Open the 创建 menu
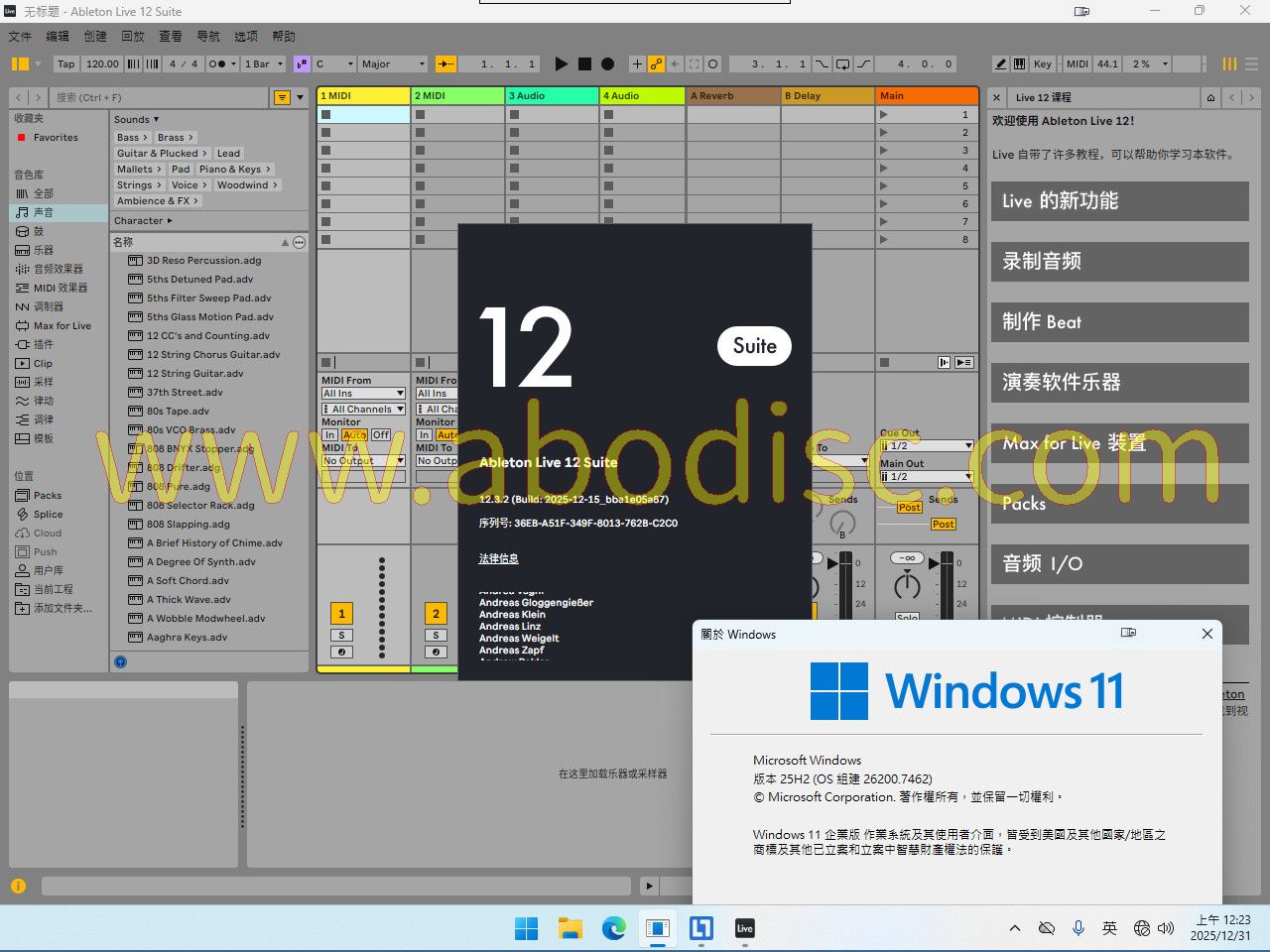This screenshot has height=952, width=1270. [95, 36]
